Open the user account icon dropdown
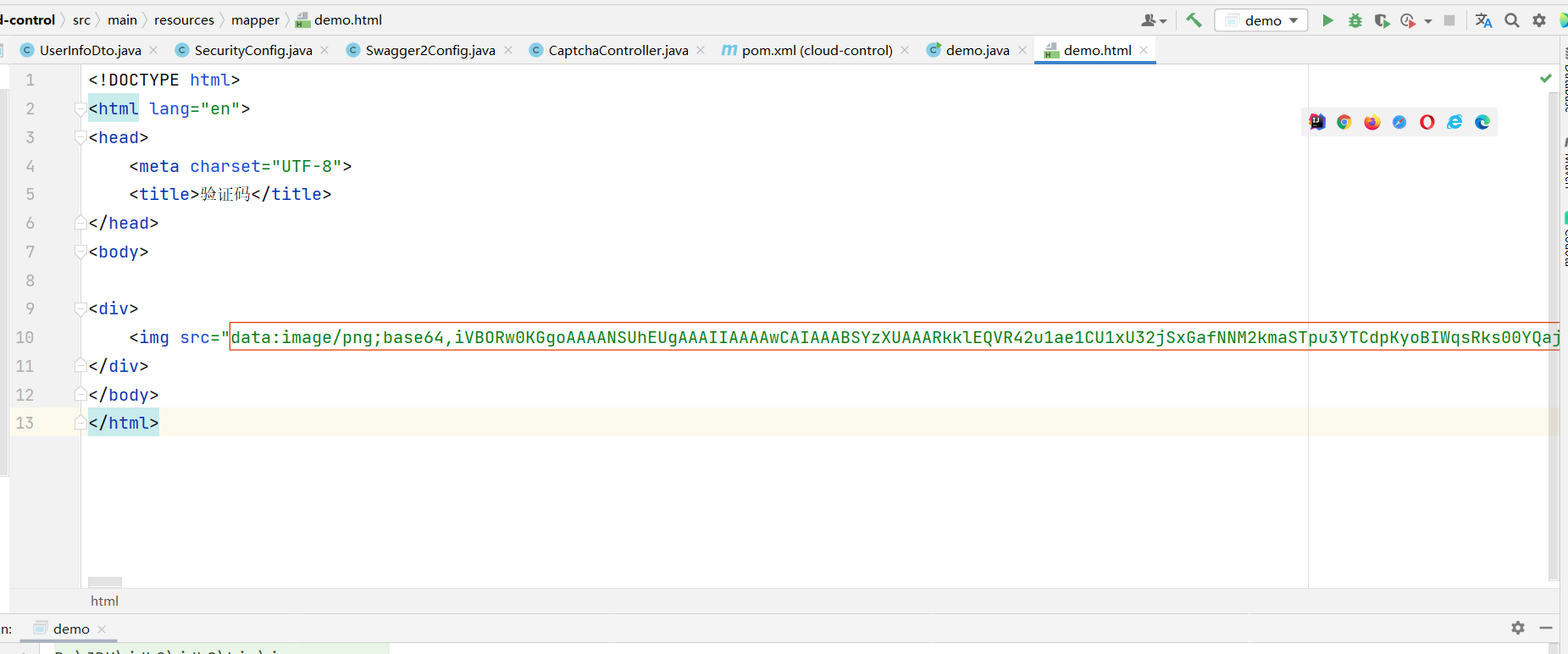 [1154, 20]
